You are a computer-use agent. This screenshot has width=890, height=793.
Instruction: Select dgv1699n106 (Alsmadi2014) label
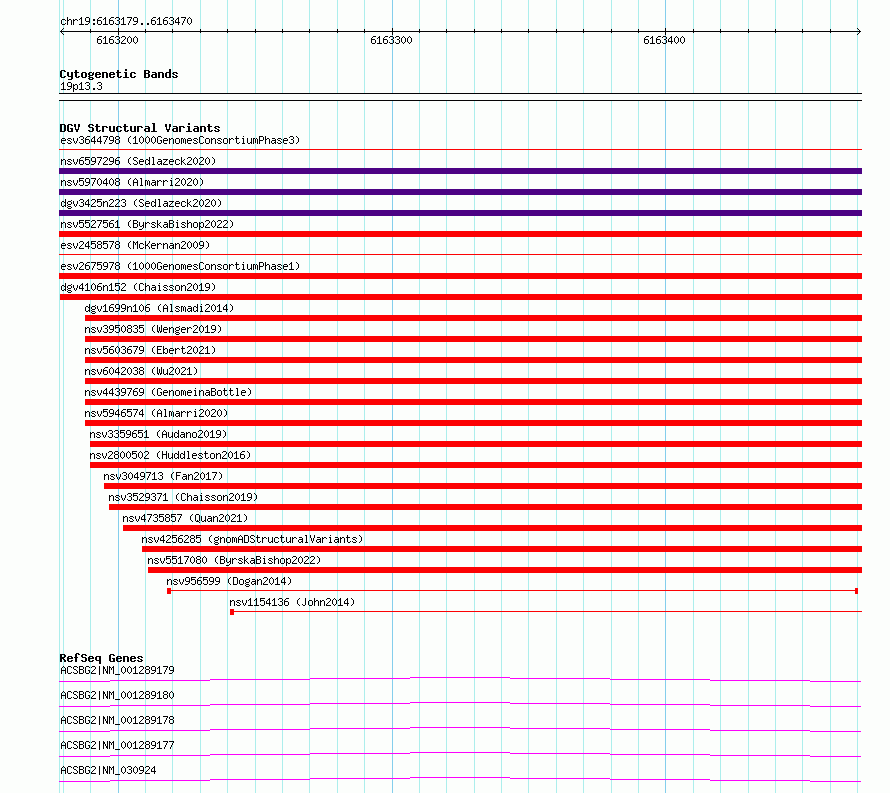(159, 308)
